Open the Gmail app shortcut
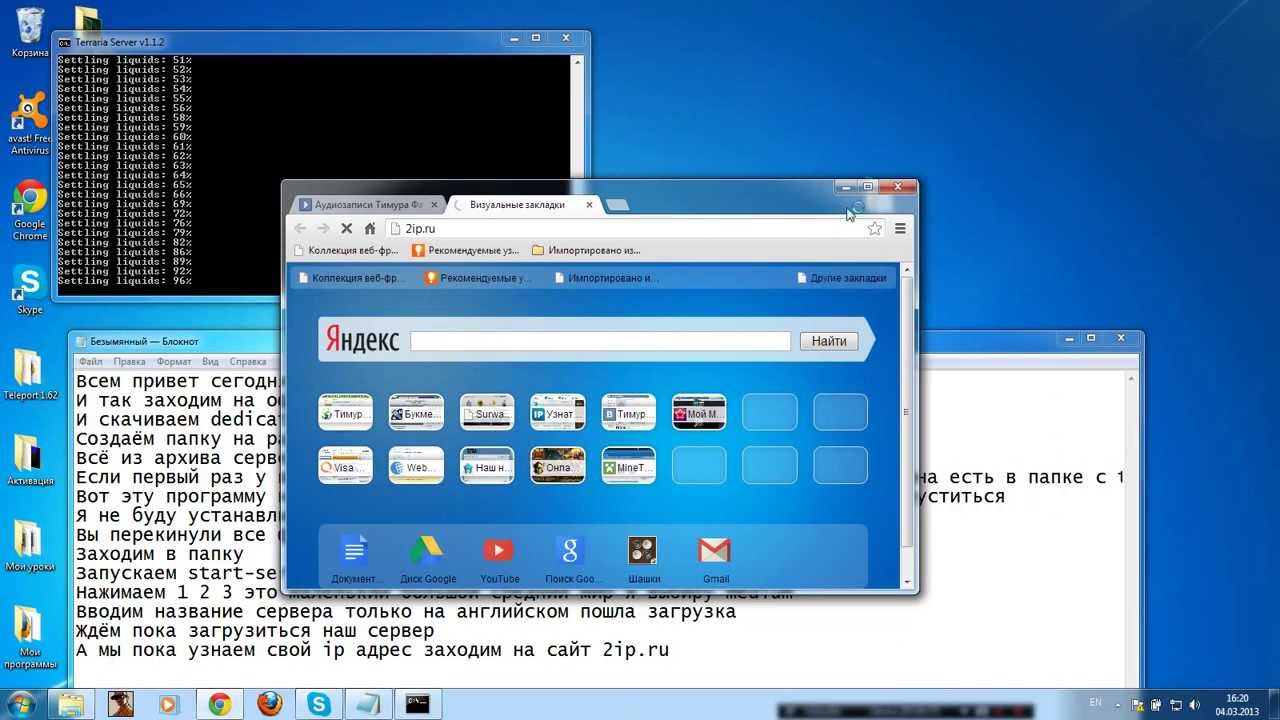 (x=715, y=559)
